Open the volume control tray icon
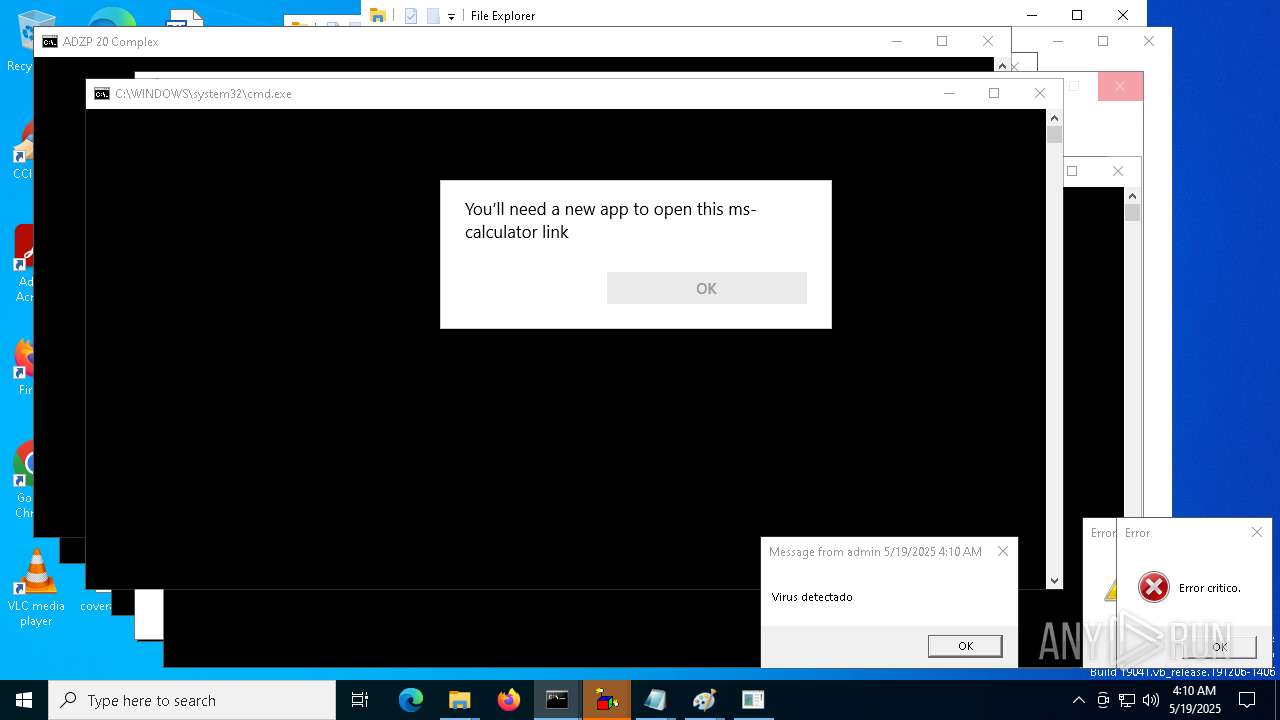This screenshot has width=1280, height=720. pos(1151,700)
